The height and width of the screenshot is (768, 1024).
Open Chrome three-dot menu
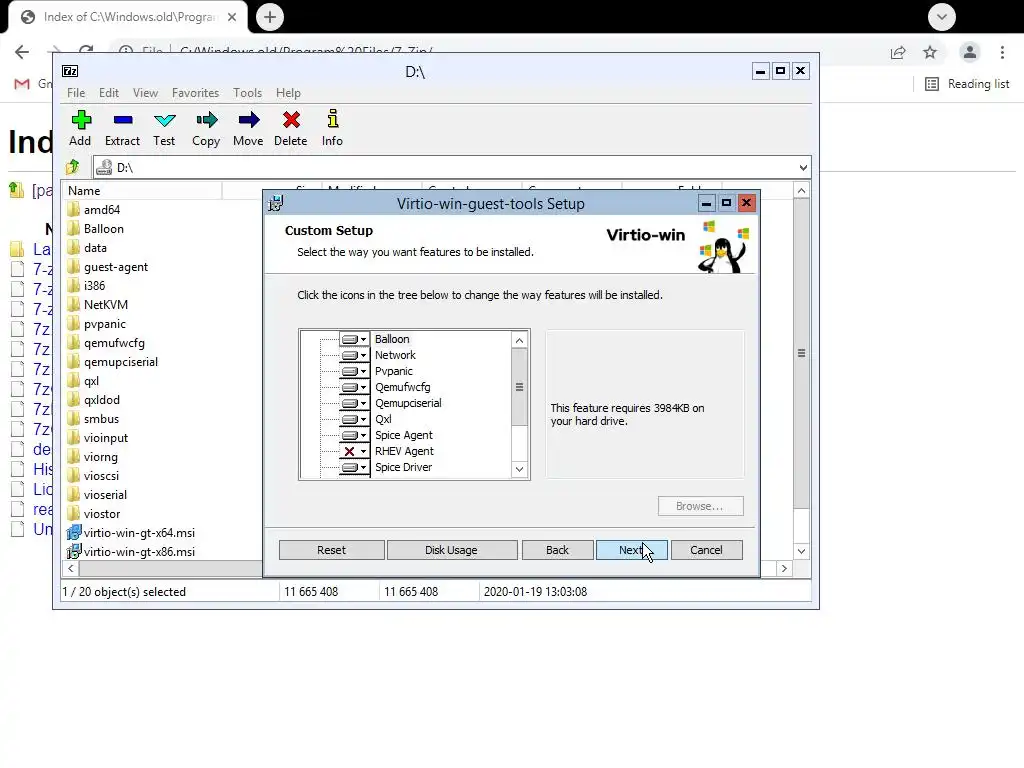click(1002, 52)
